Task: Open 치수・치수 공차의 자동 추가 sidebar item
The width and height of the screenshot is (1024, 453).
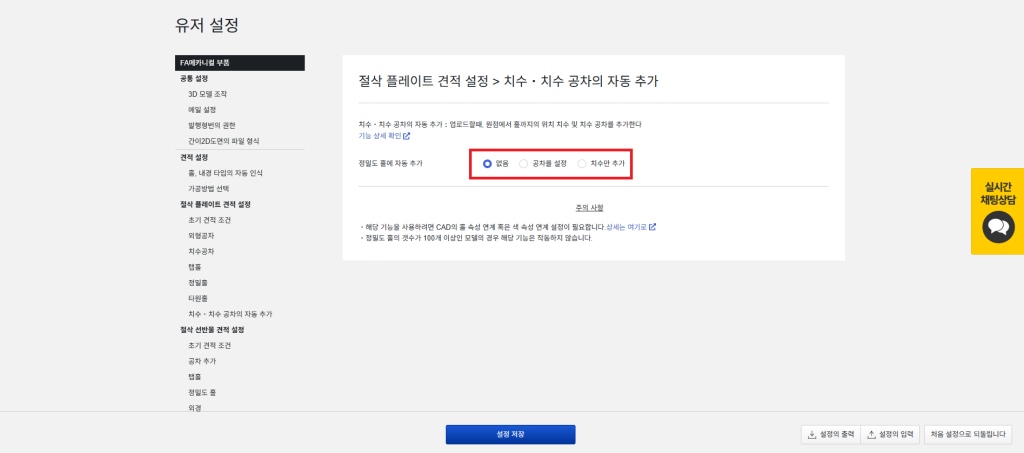Action: 230,314
